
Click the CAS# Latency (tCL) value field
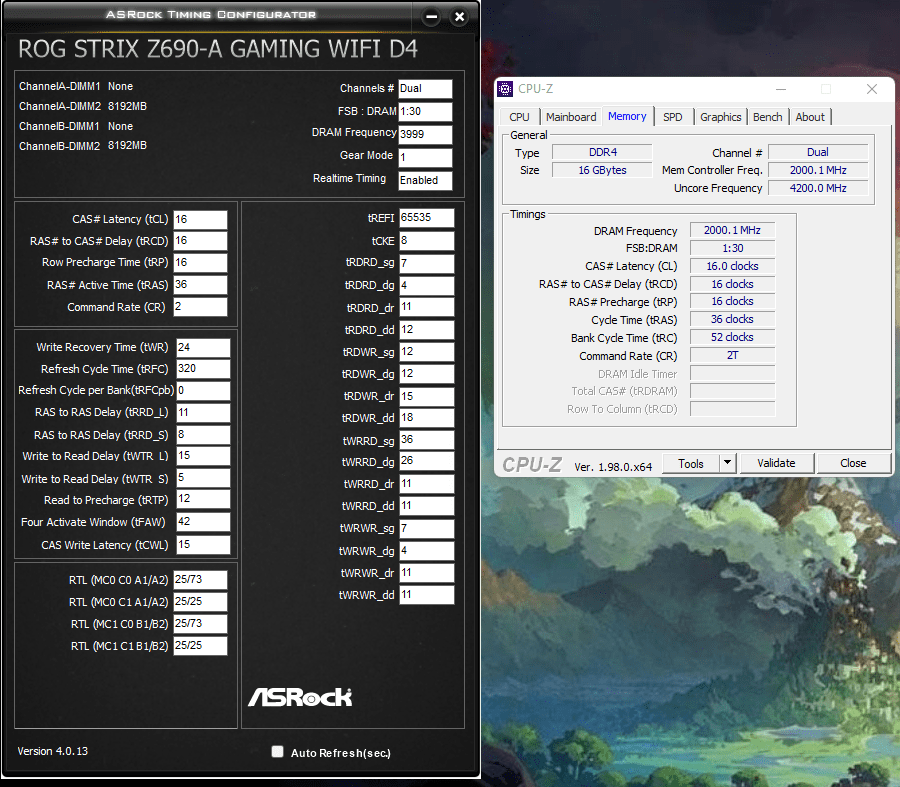(200, 220)
